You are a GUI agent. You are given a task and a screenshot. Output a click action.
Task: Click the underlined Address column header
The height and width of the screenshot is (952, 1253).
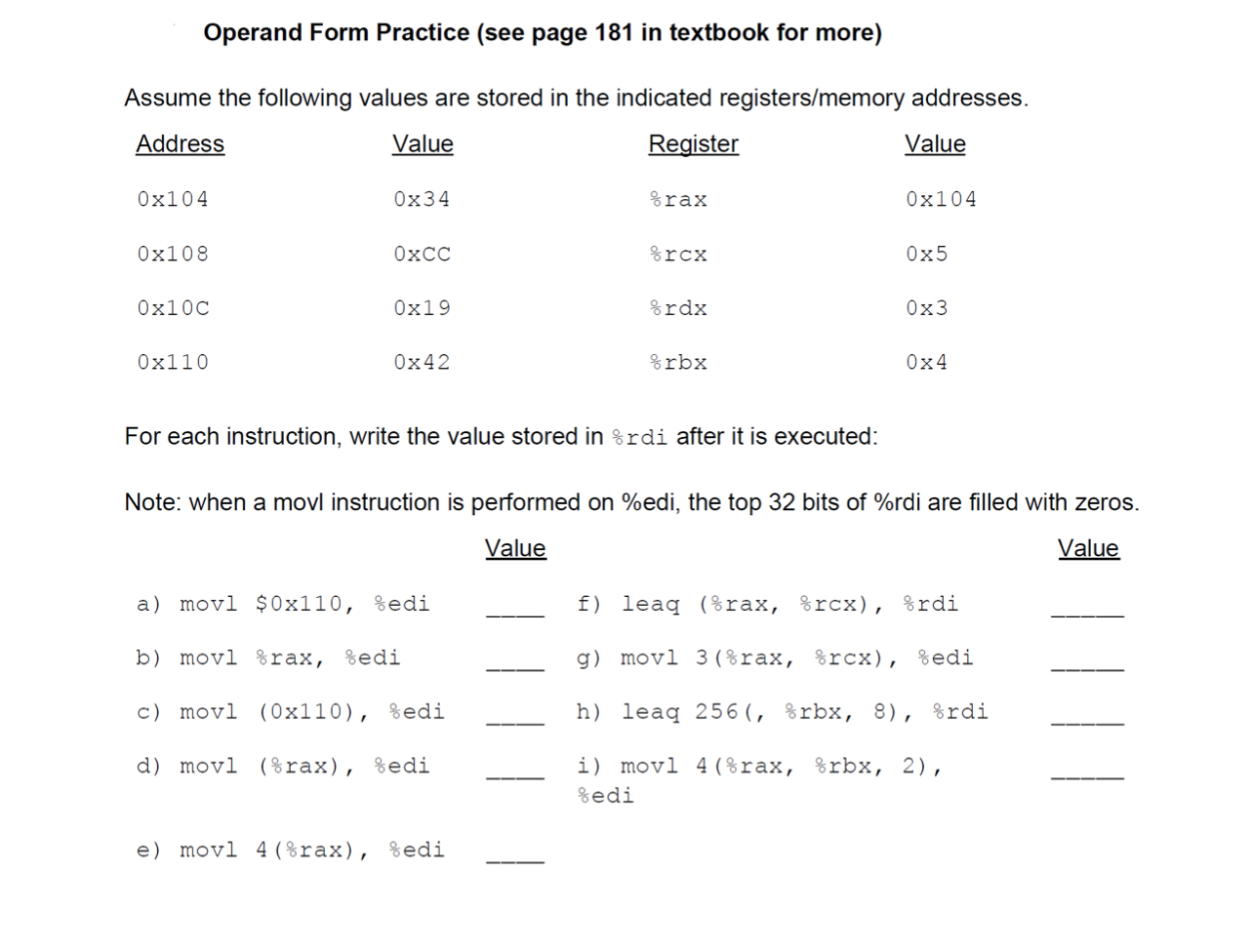180,144
